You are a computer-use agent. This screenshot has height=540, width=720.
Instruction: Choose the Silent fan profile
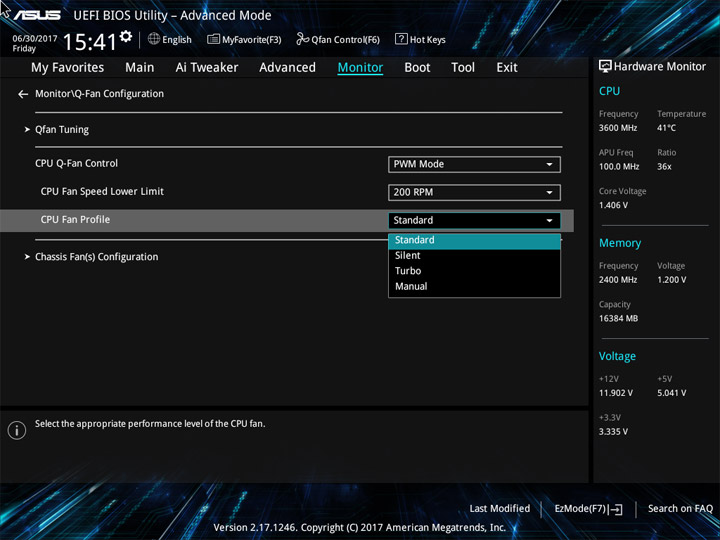[474, 256]
